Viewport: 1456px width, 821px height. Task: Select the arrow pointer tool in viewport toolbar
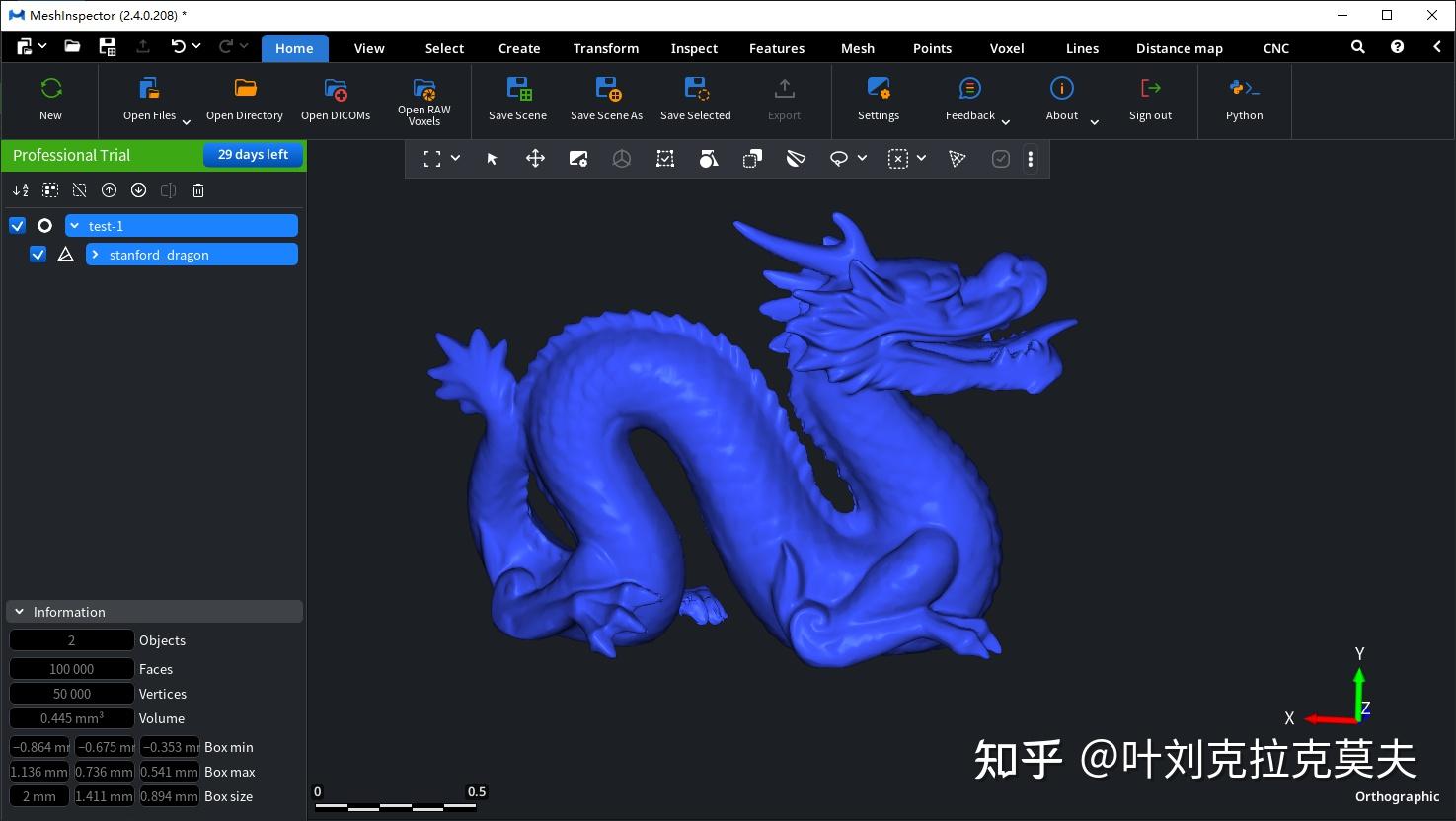click(492, 159)
